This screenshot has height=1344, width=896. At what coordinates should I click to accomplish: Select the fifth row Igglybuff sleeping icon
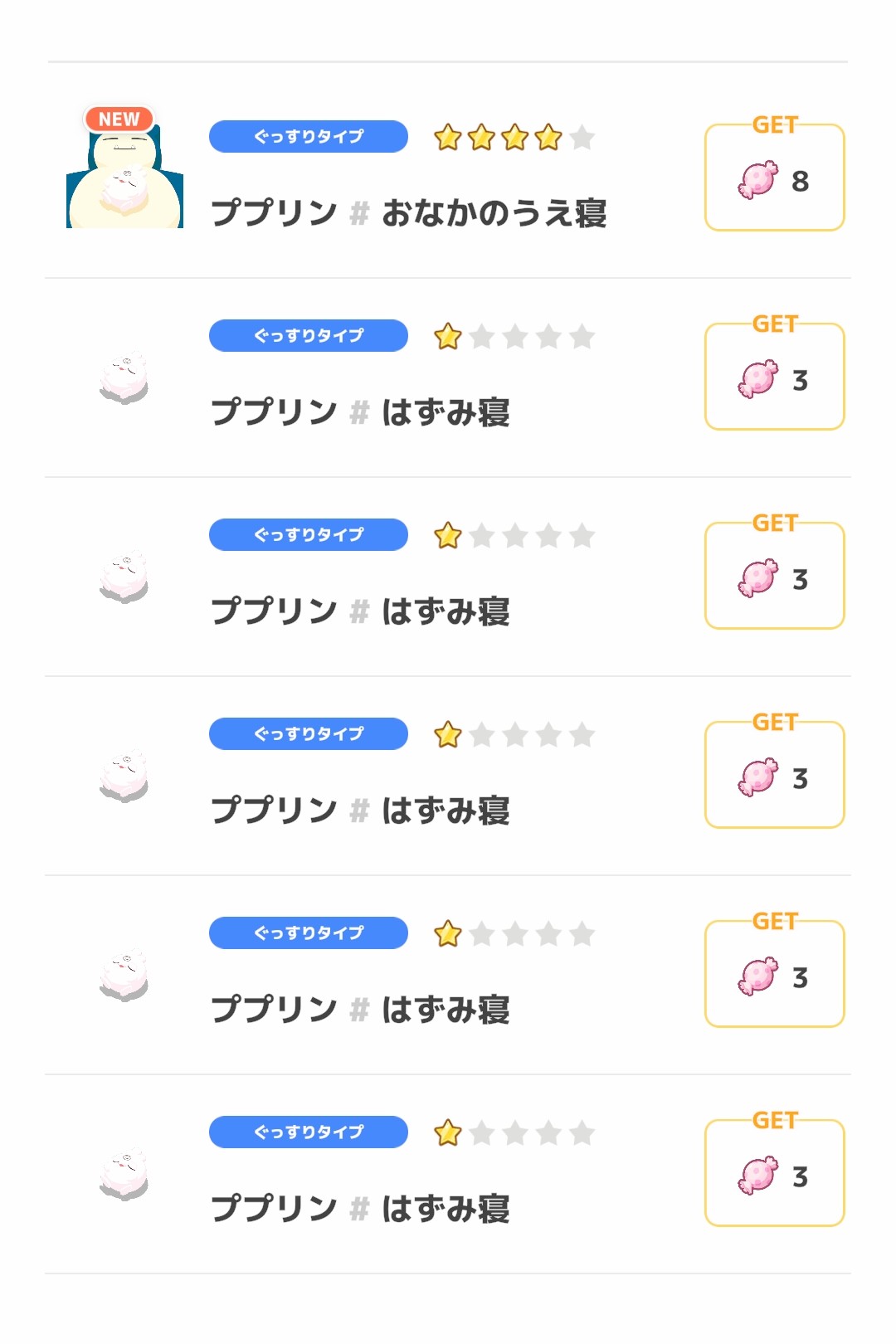pos(124,976)
